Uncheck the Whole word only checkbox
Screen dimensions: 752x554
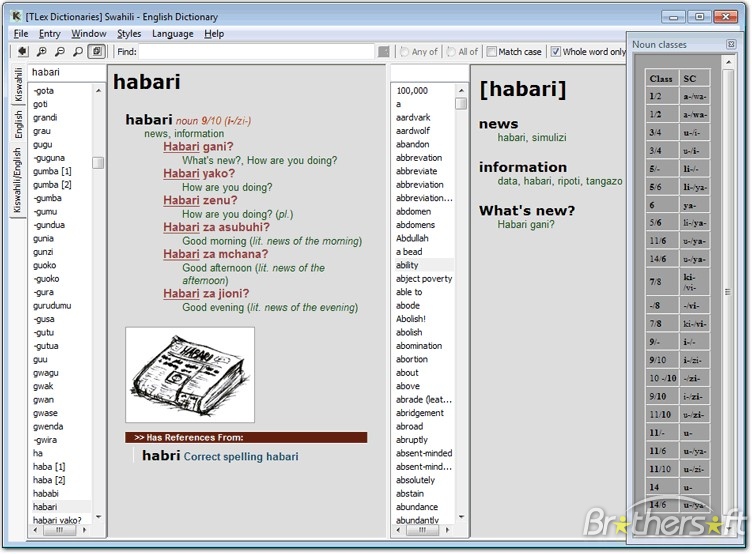pyautogui.click(x=556, y=52)
